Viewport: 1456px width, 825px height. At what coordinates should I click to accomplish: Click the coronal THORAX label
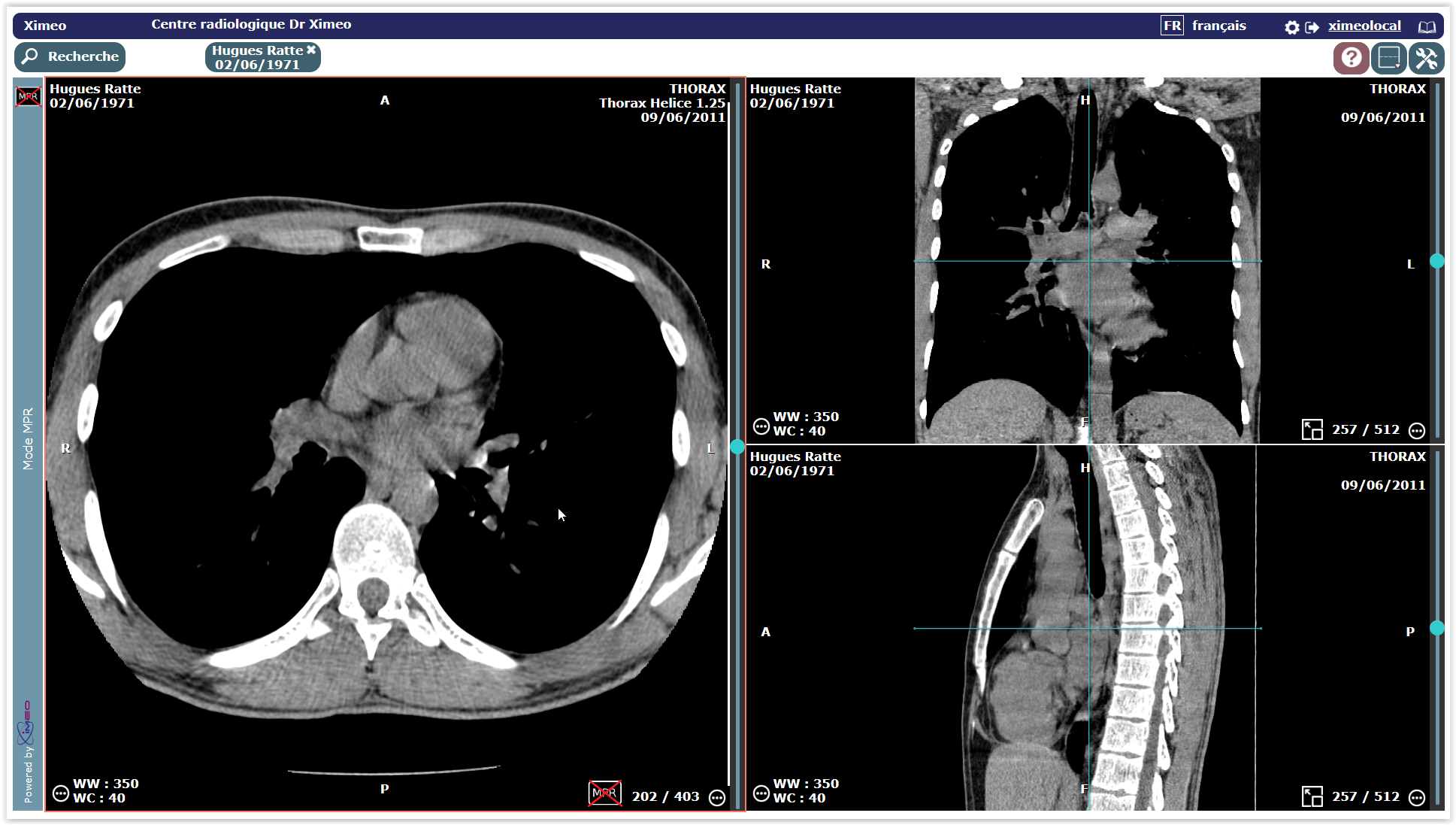coord(1397,89)
